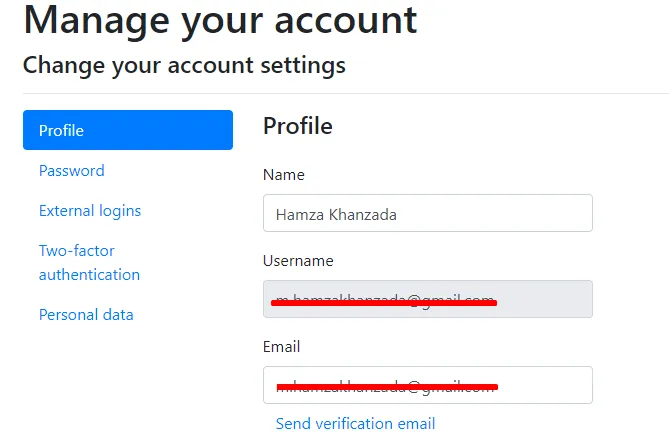Open the Password settings tab
669x447 pixels.
pyautogui.click(x=71, y=171)
